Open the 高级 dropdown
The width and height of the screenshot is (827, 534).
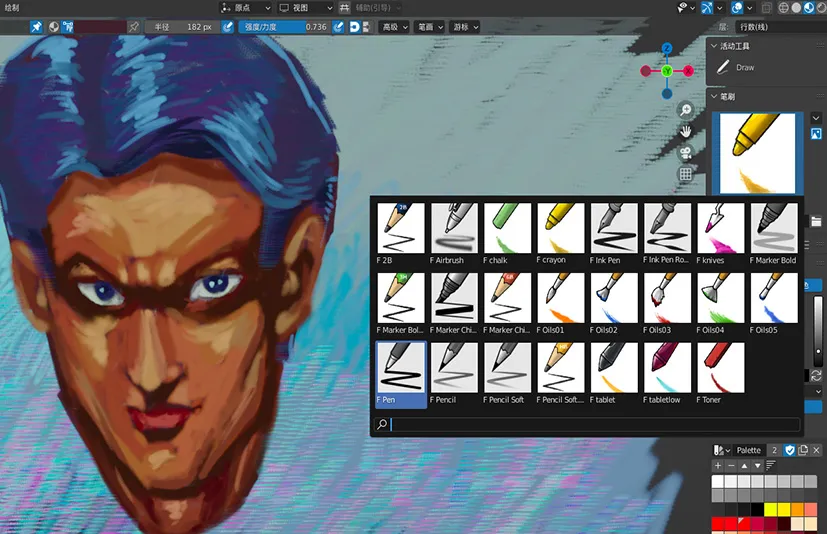coord(395,27)
